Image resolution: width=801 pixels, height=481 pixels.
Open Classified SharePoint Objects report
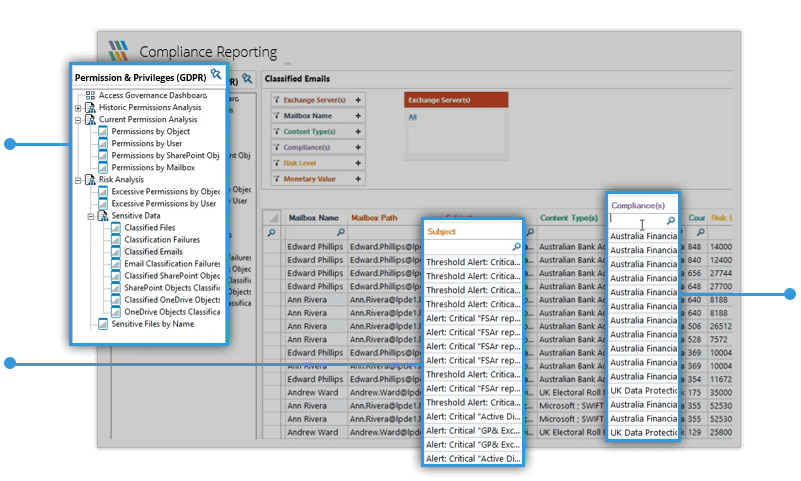click(x=172, y=276)
